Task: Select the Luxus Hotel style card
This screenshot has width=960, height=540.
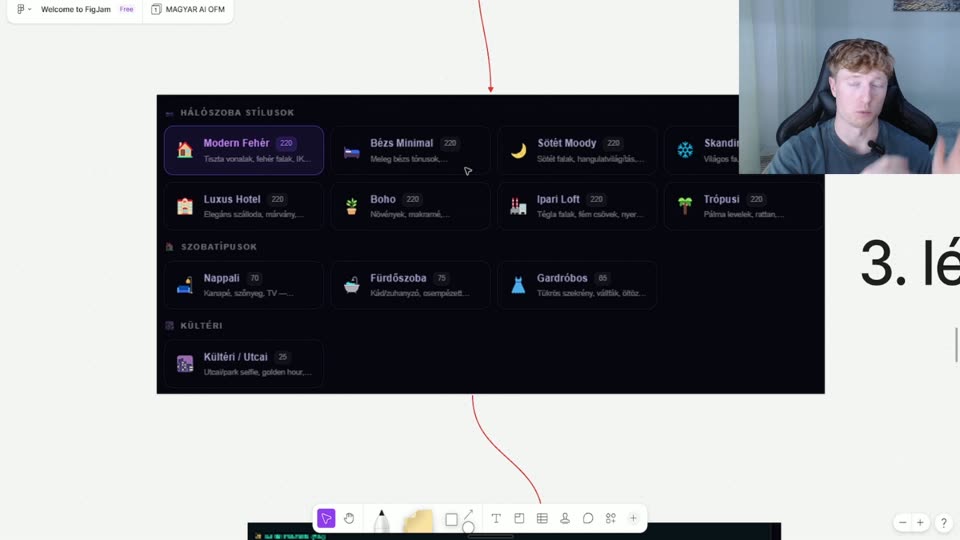Action: coord(244,206)
